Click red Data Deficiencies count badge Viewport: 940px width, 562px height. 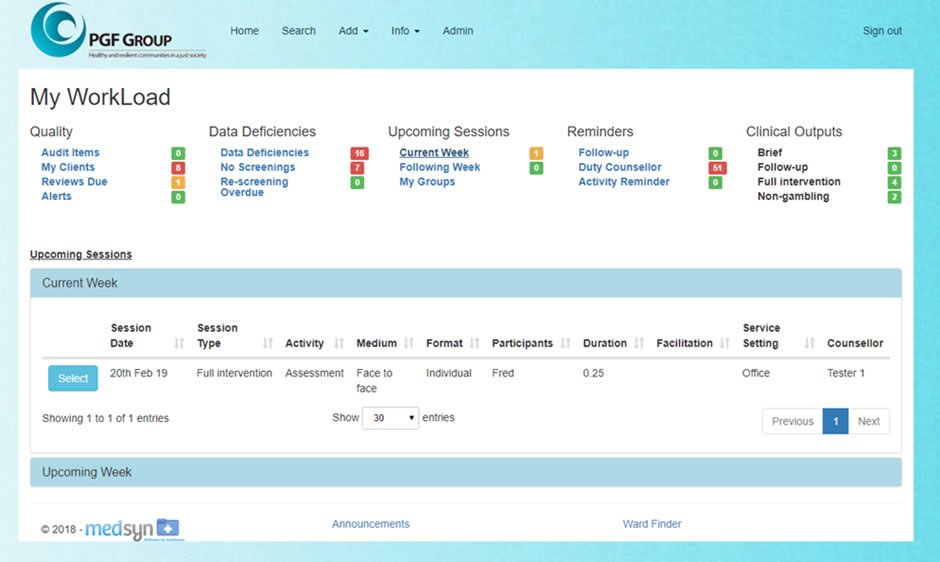pyautogui.click(x=359, y=153)
